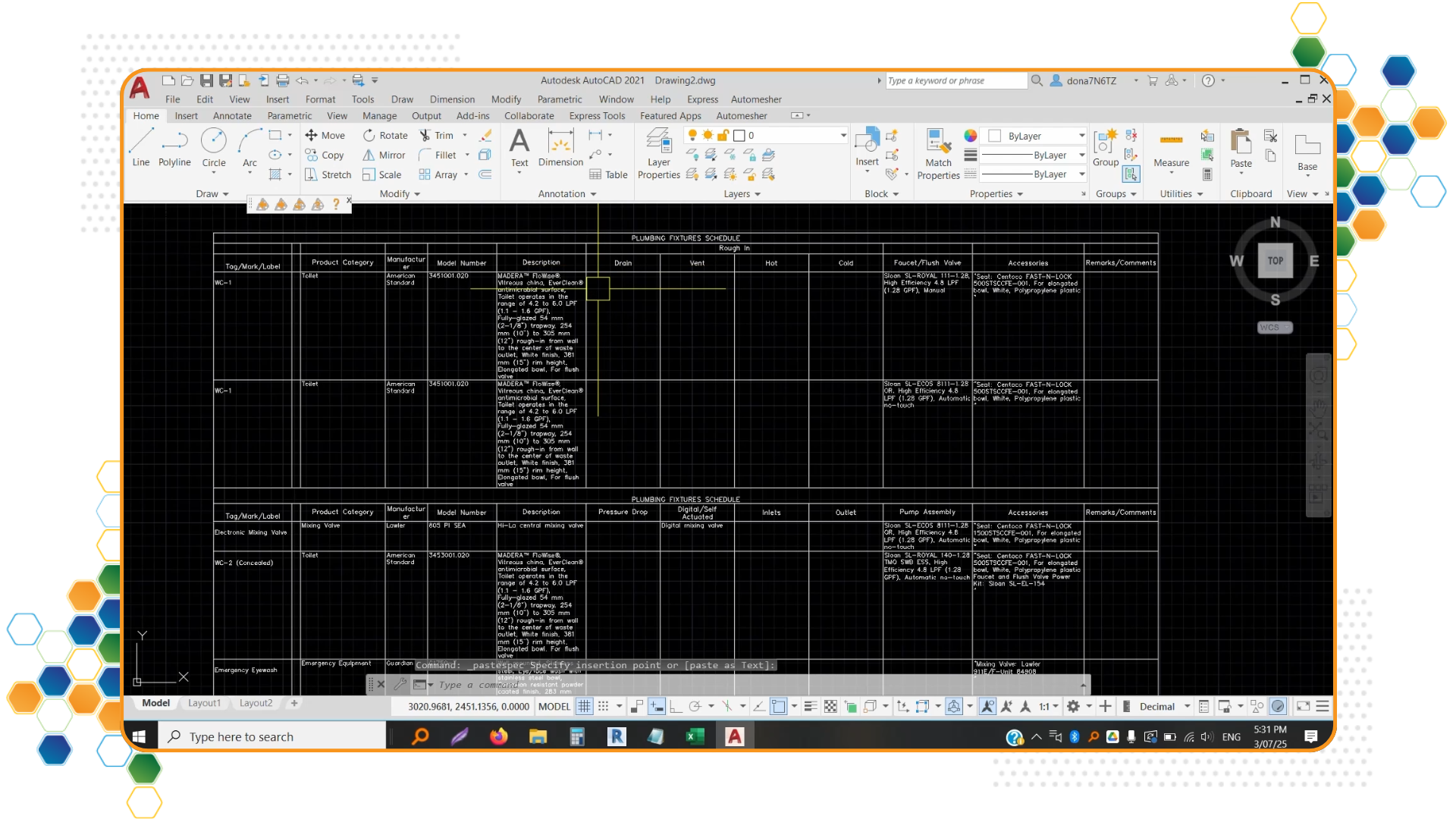Switch to the Express Tools ribbon tab
Image resolution: width=1456 pixels, height=819 pixels.
click(x=597, y=116)
